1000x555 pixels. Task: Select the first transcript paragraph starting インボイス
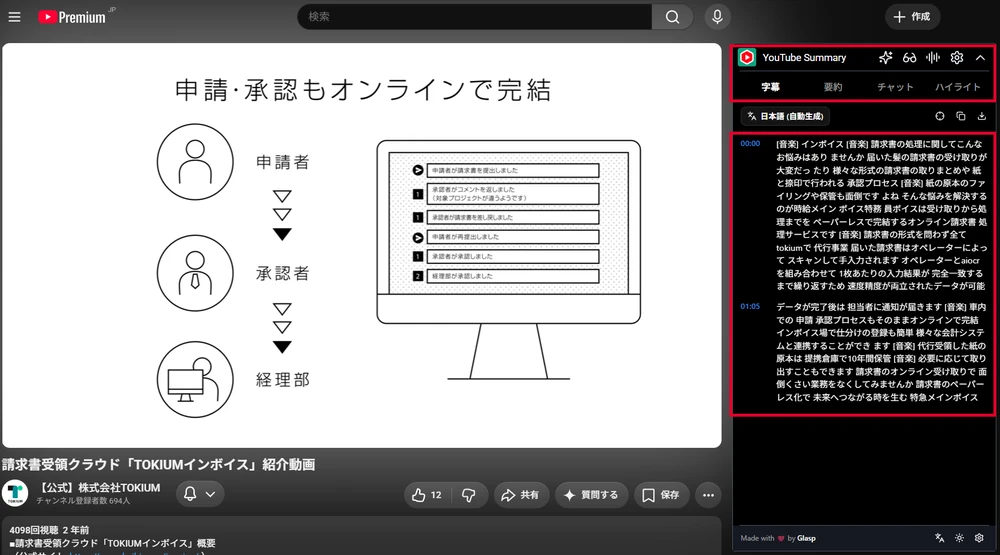[881, 215]
